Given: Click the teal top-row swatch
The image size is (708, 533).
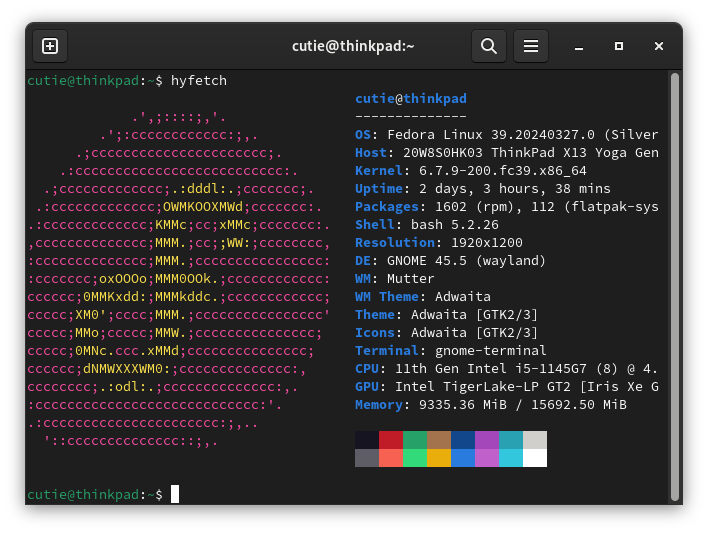Looking at the screenshot, I should 511,440.
